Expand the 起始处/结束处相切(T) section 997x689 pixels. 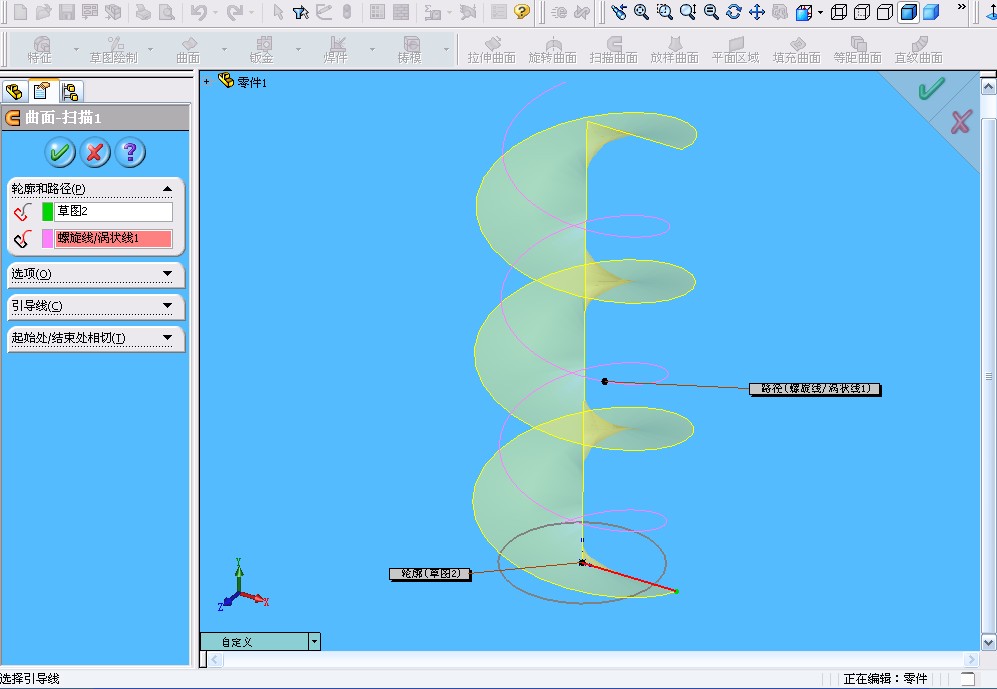tap(167, 337)
